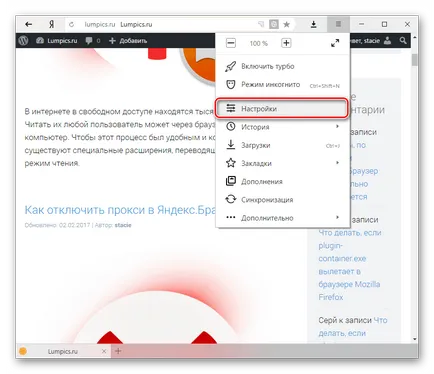
Task: Open the comments bubble in the admin bar
Action: click(93, 41)
